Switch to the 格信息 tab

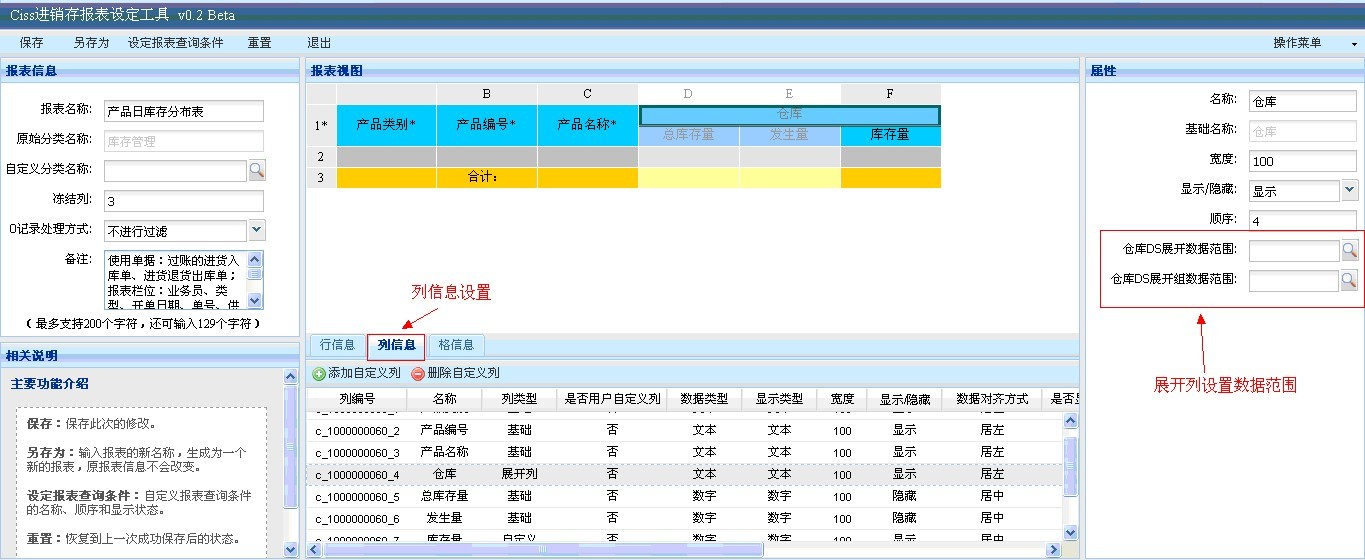(x=456, y=345)
